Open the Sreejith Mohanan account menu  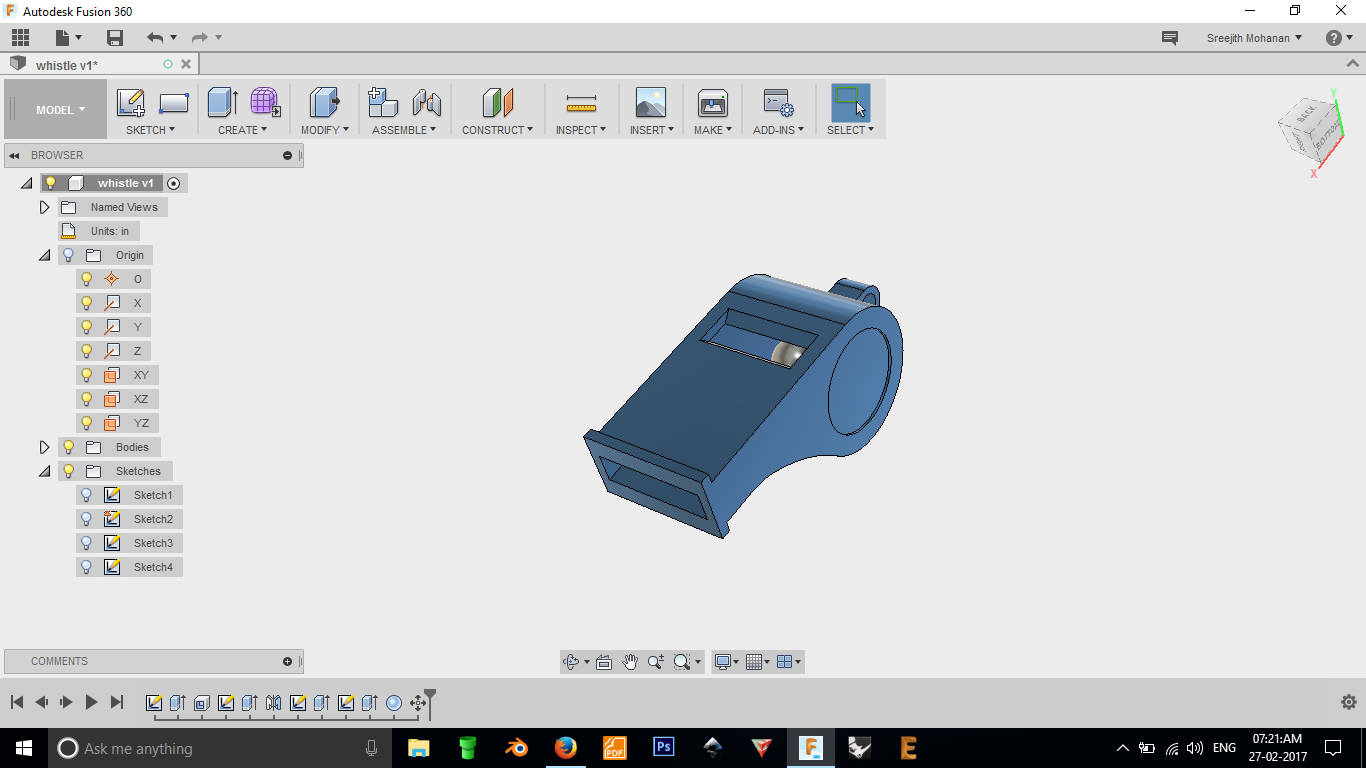point(1254,38)
